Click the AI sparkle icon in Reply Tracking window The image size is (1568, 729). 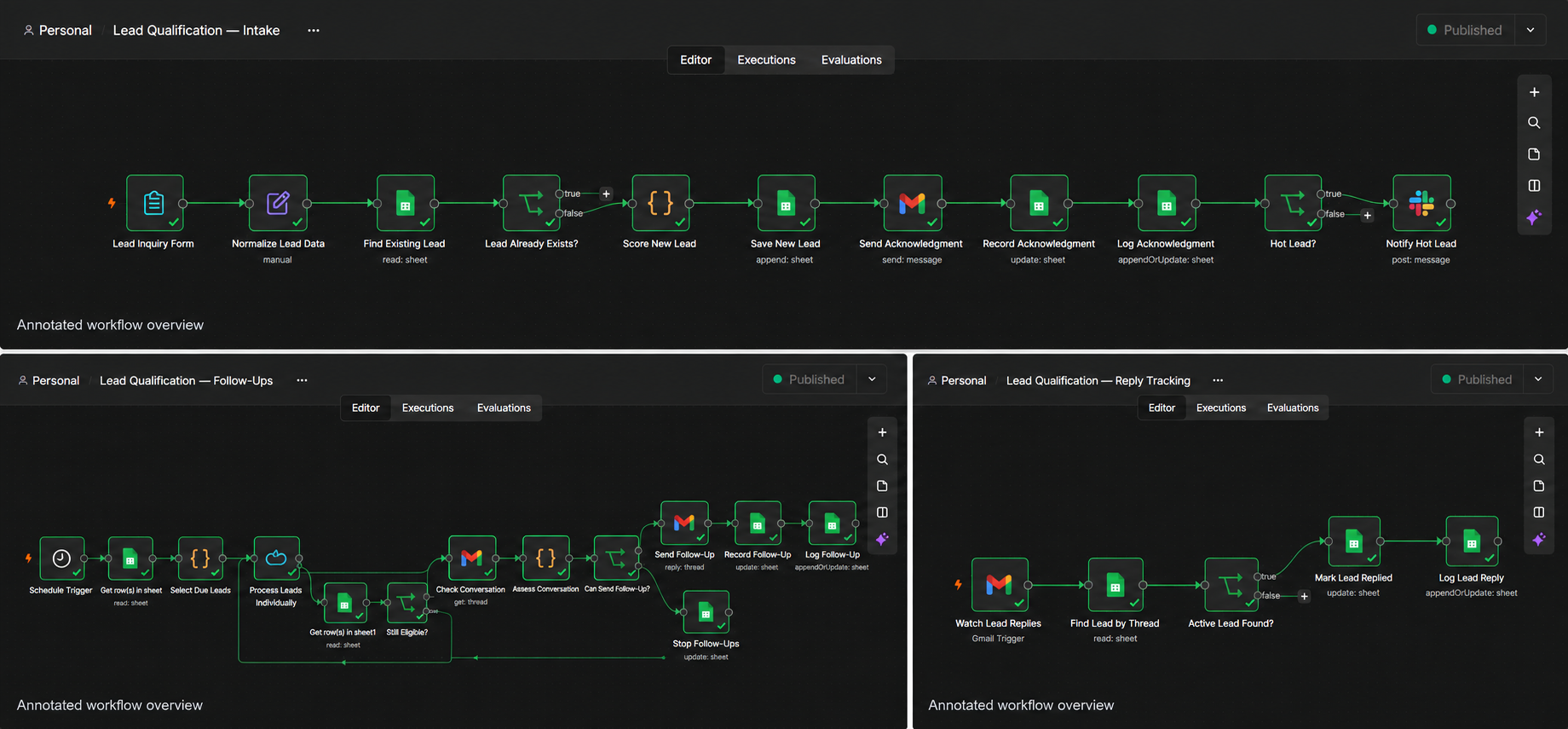[x=1539, y=539]
